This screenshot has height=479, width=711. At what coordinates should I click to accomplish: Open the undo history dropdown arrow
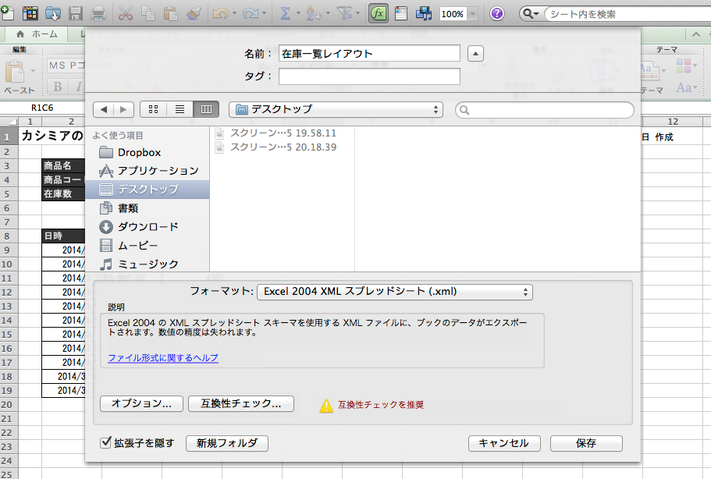tap(234, 13)
